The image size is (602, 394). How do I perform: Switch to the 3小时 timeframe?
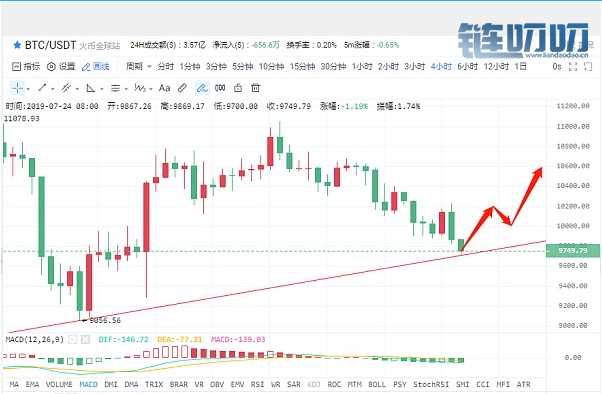[x=415, y=66]
